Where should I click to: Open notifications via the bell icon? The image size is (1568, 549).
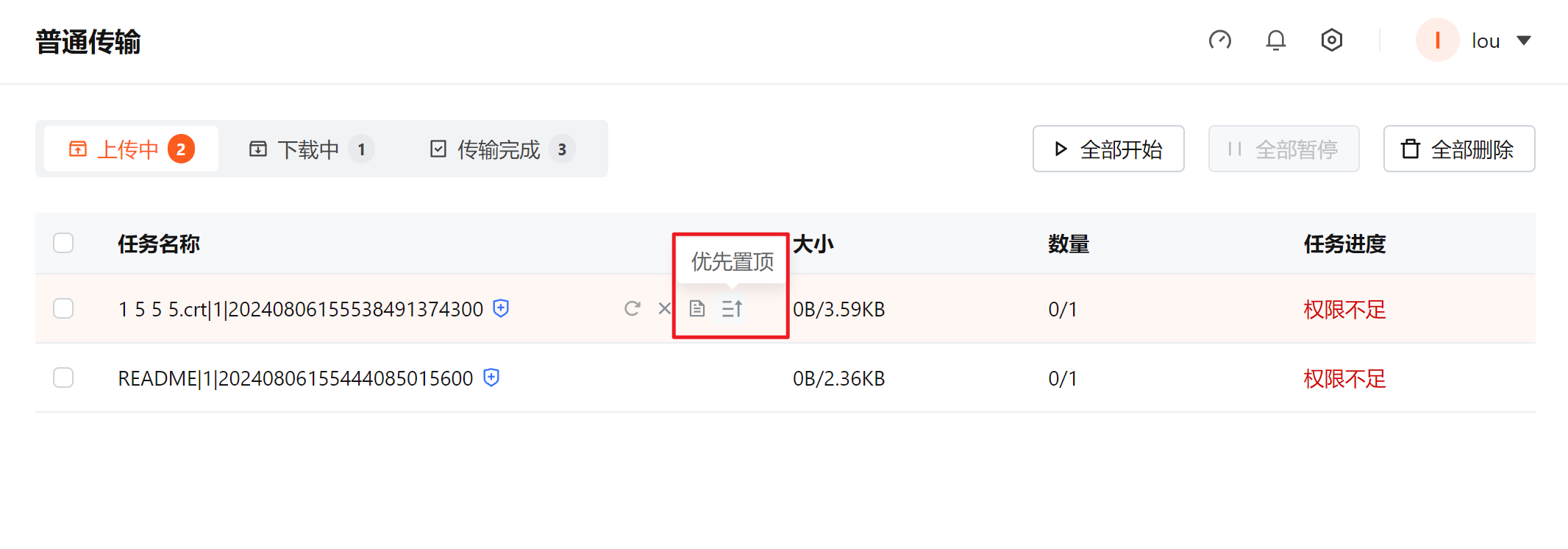pos(1276,40)
